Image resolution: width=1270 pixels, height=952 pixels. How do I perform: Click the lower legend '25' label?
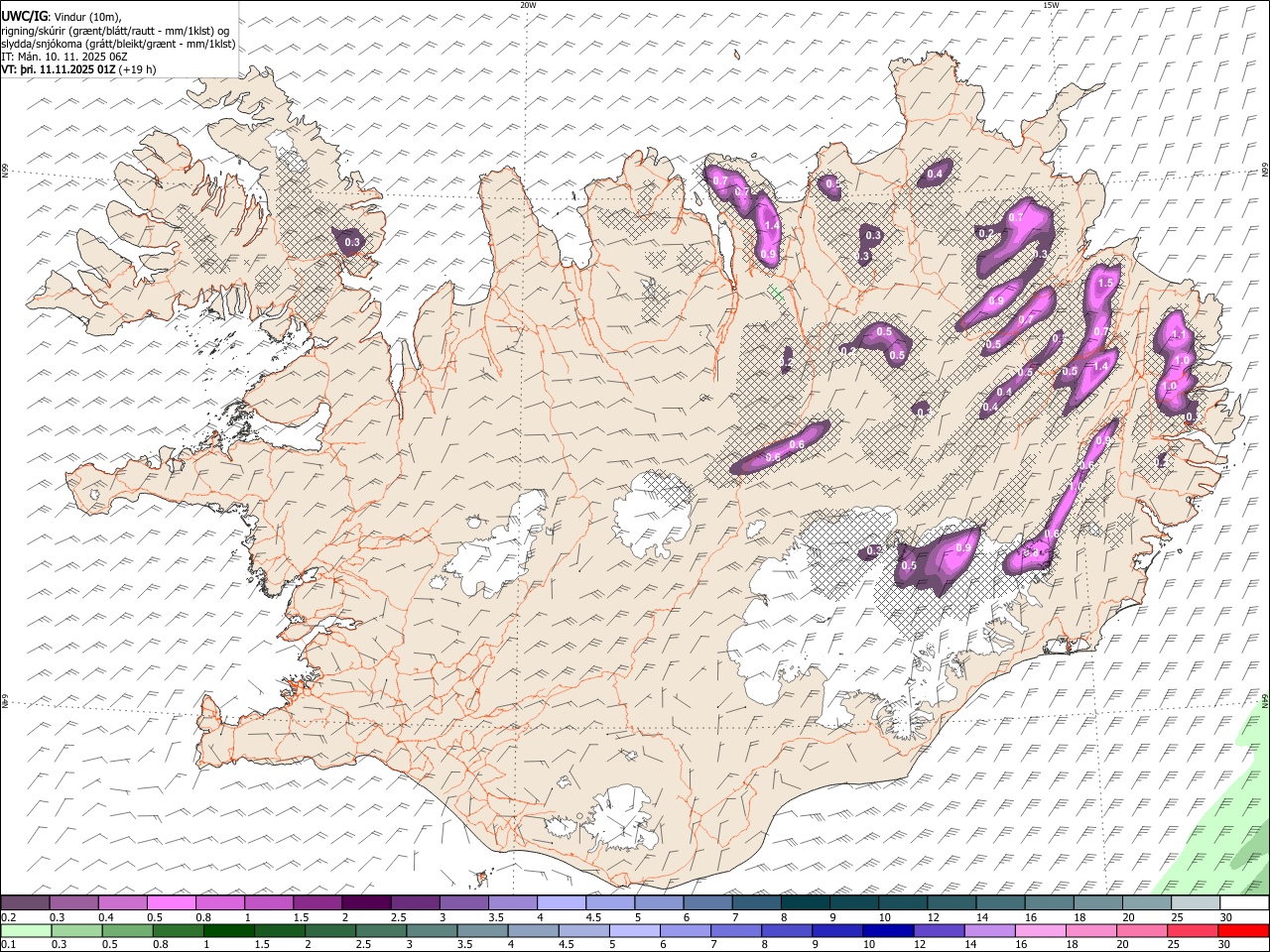tap(1173, 945)
